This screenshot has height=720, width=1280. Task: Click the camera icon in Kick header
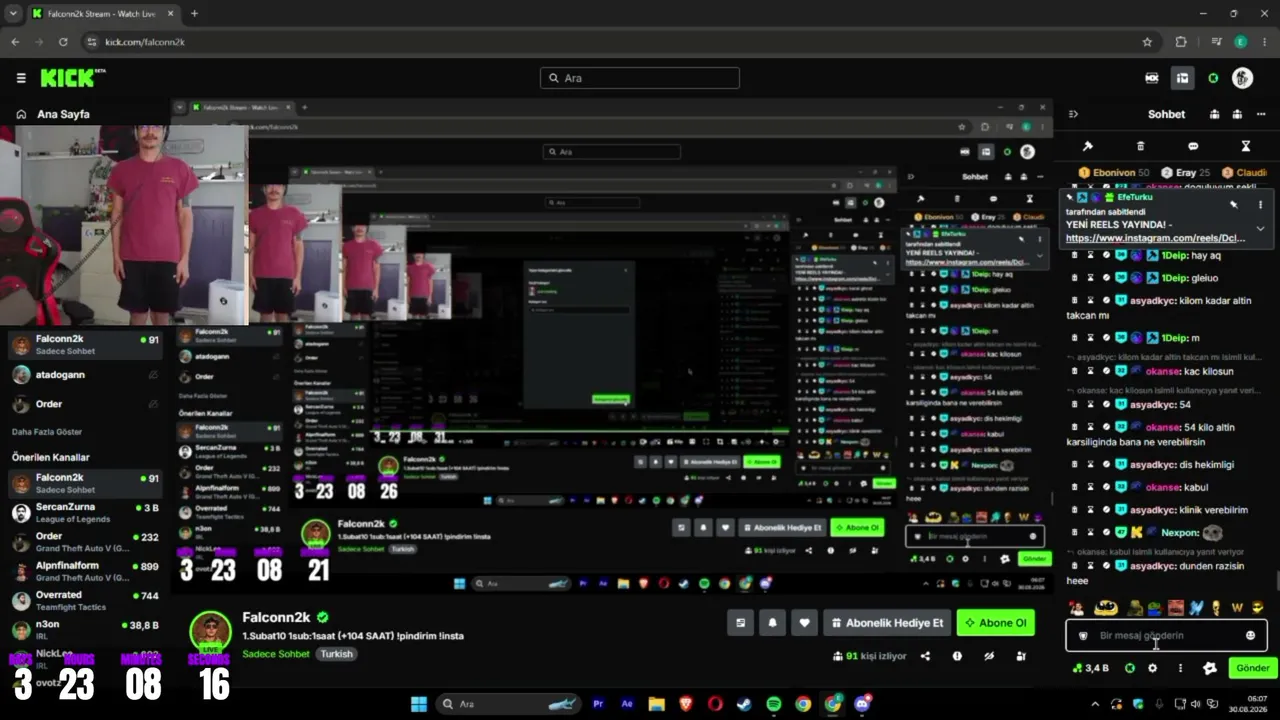point(1152,78)
